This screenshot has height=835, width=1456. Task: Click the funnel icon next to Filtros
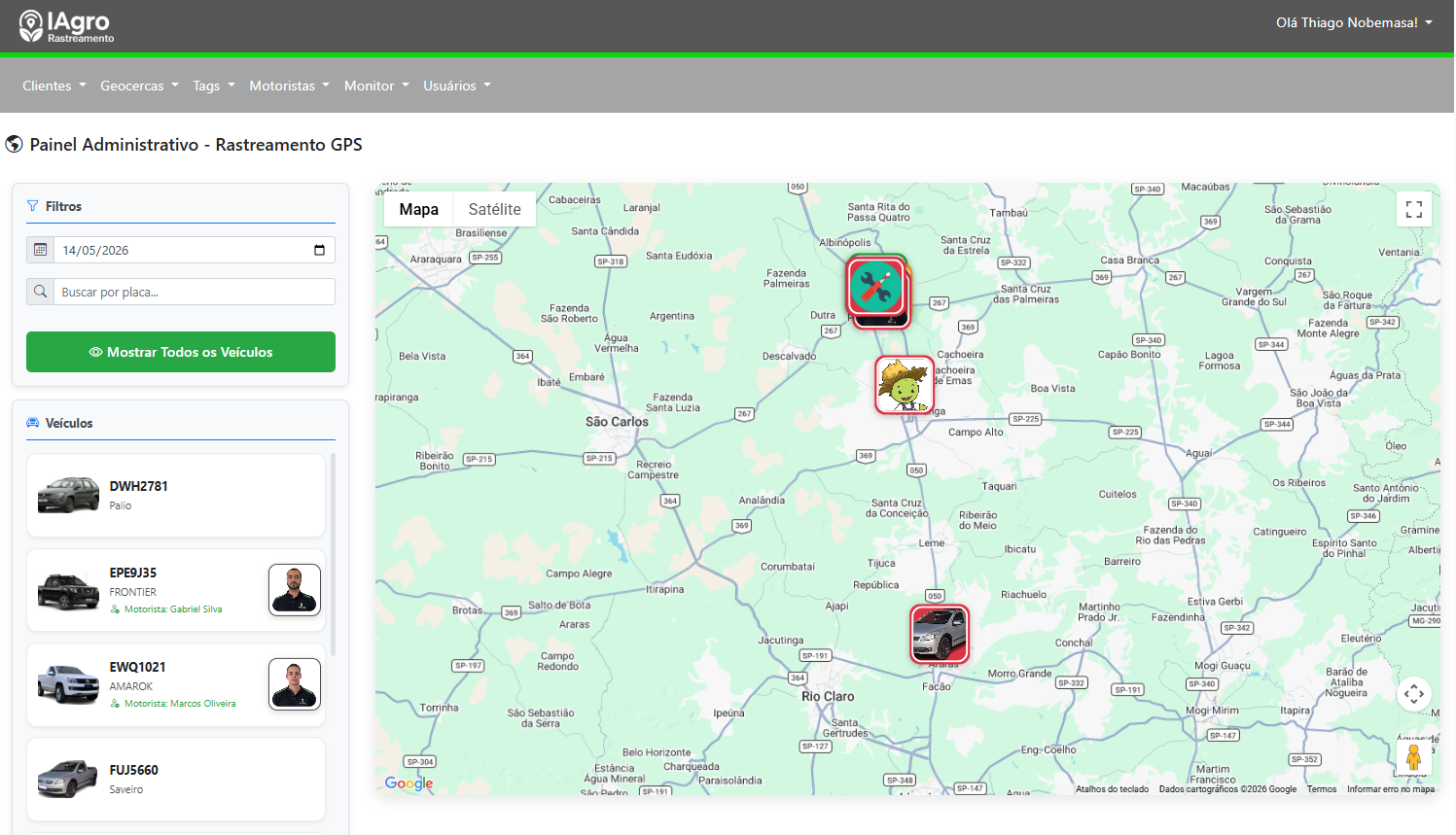click(x=33, y=206)
